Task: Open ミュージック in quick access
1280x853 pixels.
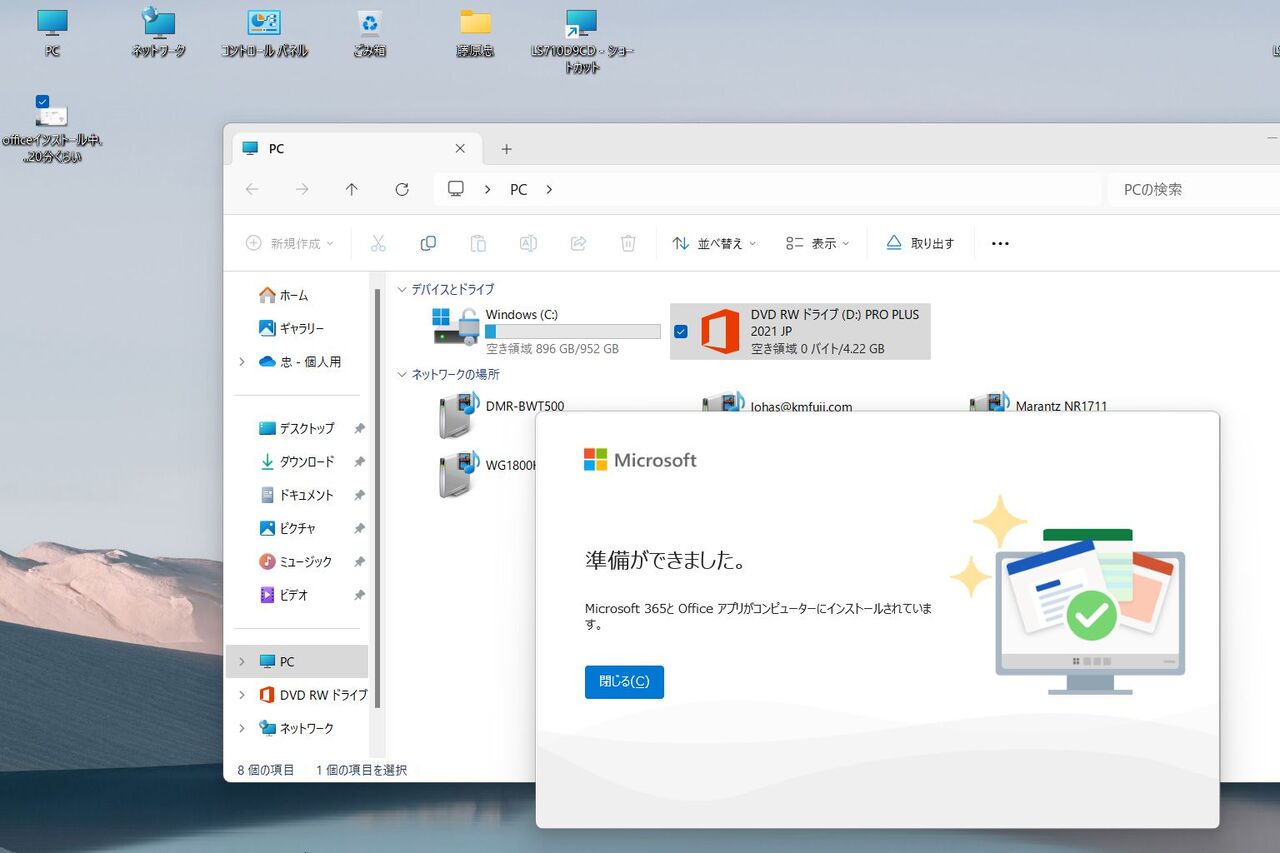Action: [x=298, y=562]
